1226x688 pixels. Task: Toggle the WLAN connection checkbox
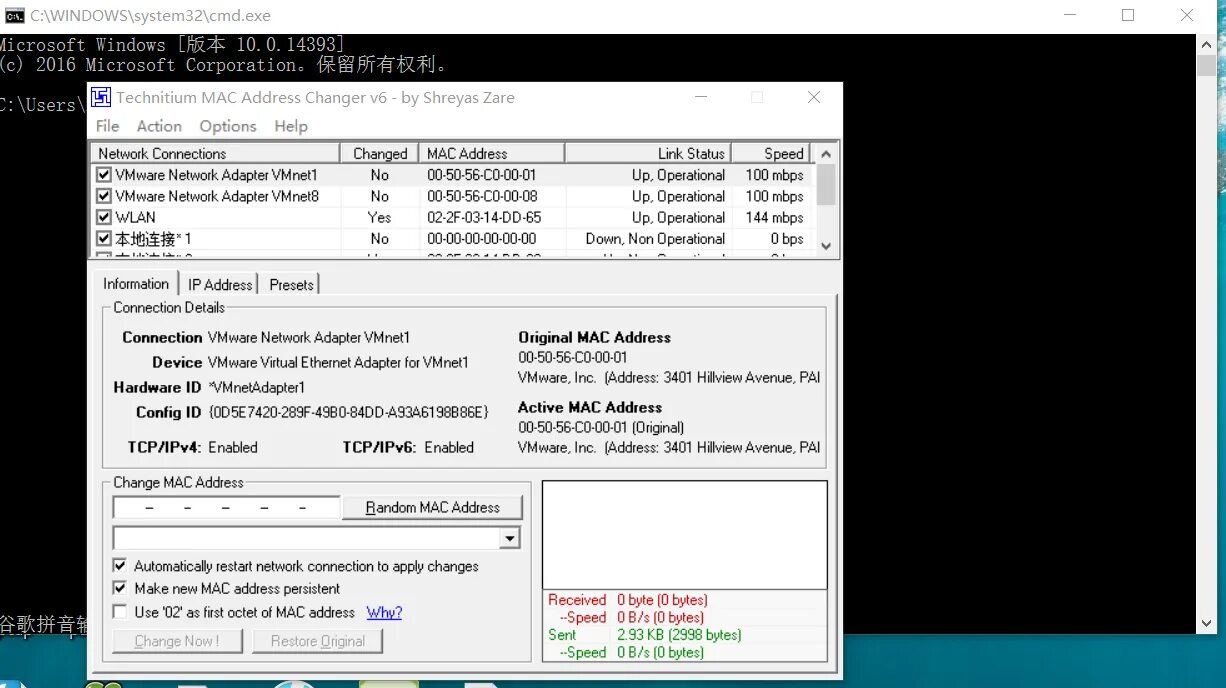click(104, 217)
